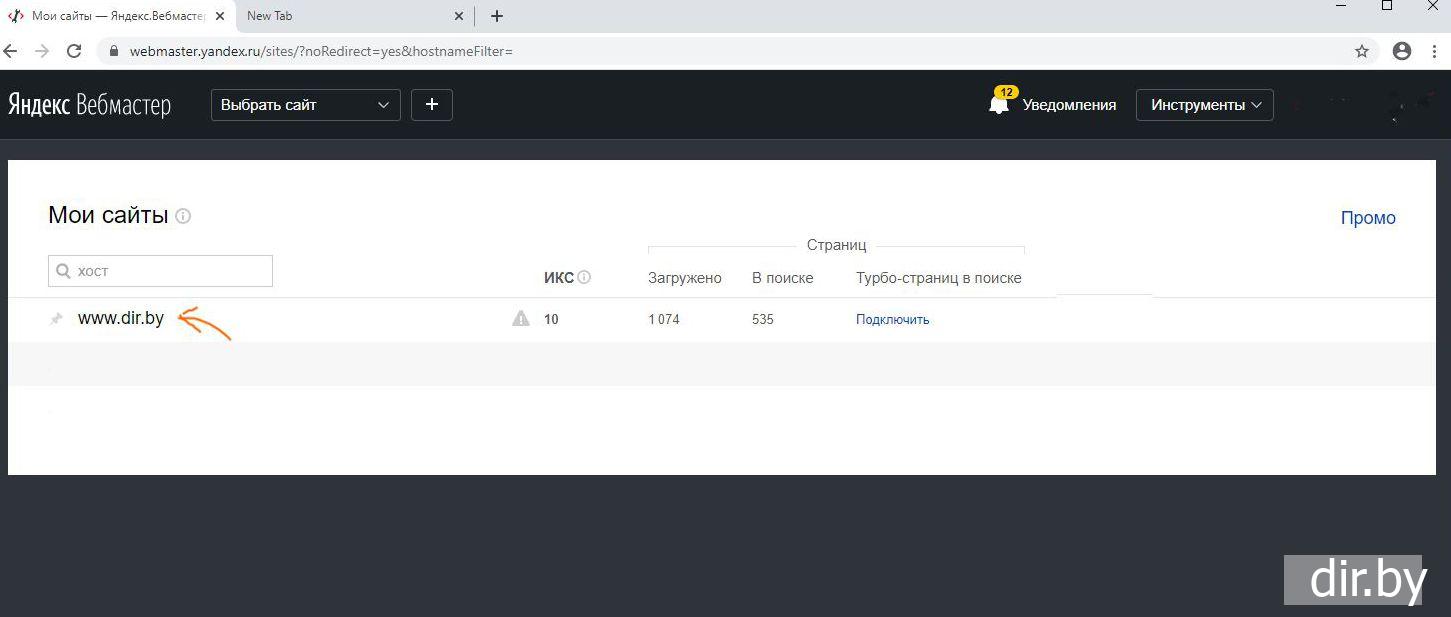Open the Промо link
The width and height of the screenshot is (1451, 617).
(x=1368, y=218)
